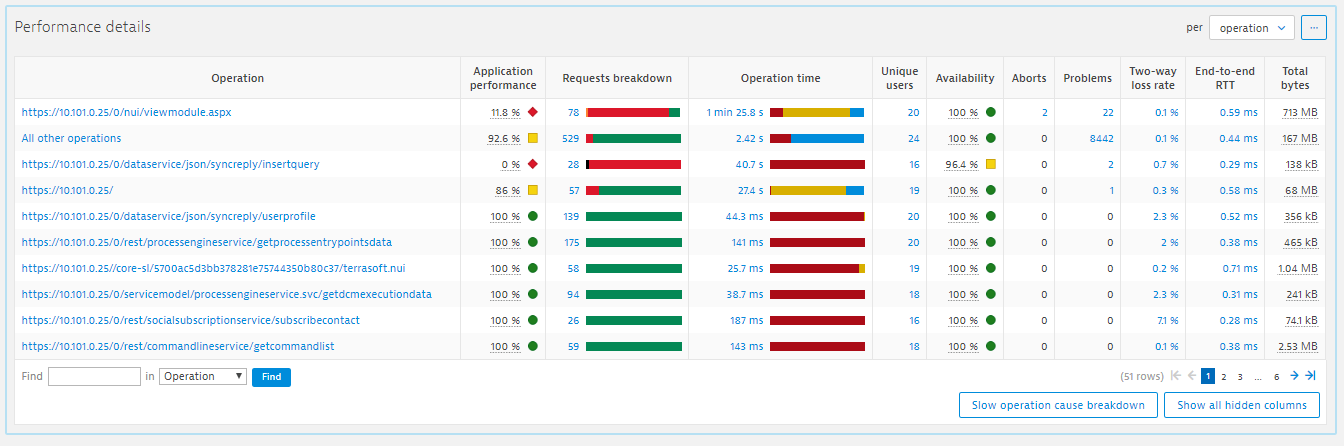Expand the Find-in 'Operation' column selector
The width and height of the screenshot is (1344, 446).
(203, 376)
